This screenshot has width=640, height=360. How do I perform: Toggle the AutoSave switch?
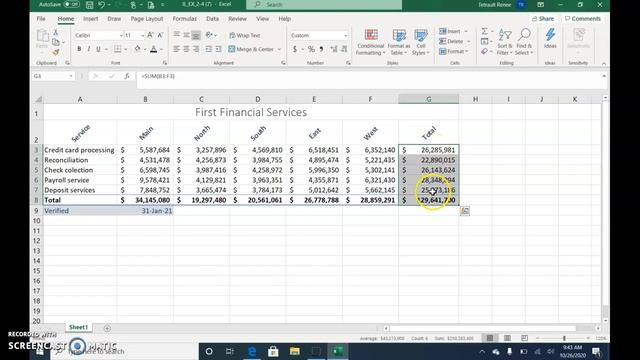click(x=71, y=4)
